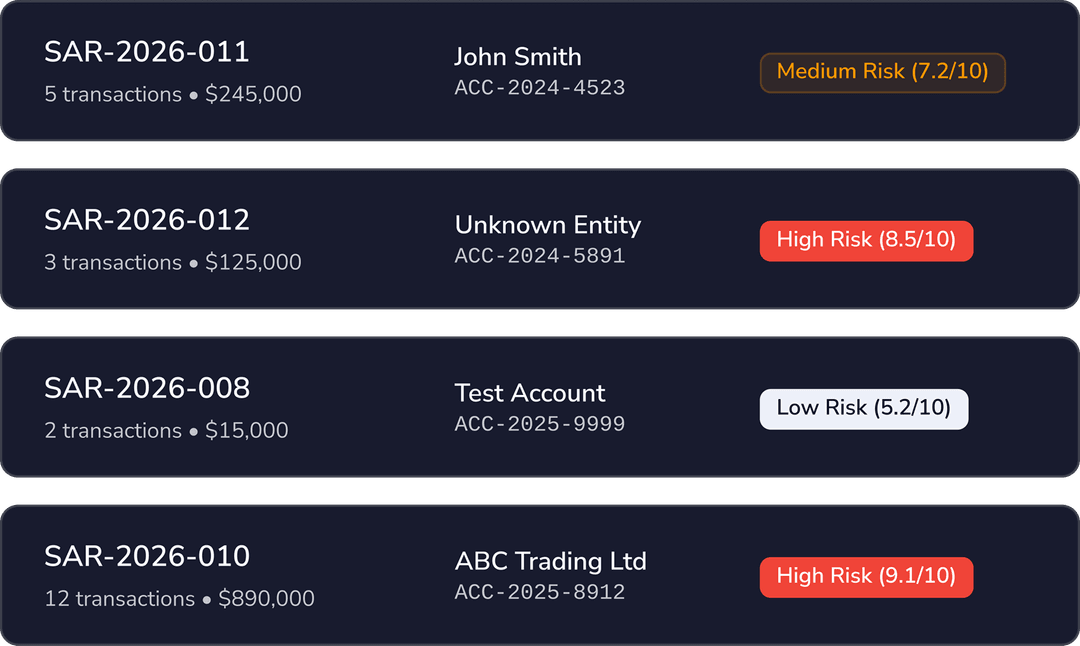The image size is (1080, 646).
Task: Click the $15,000 amount on SAR-2026-008
Action: 247,430
